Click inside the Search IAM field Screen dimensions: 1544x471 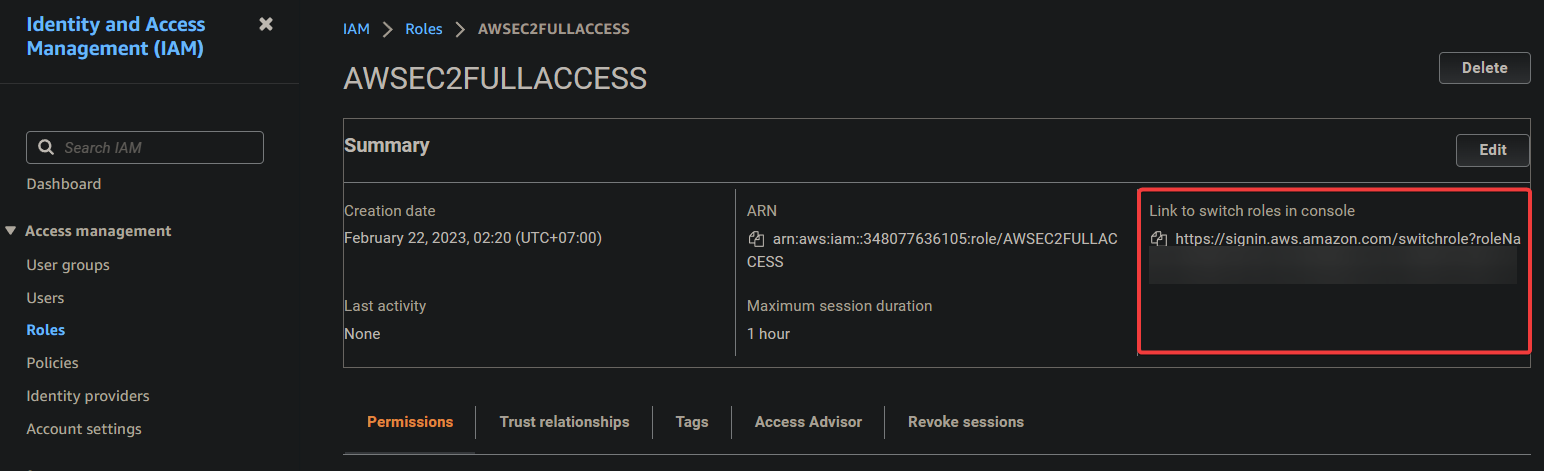145,147
